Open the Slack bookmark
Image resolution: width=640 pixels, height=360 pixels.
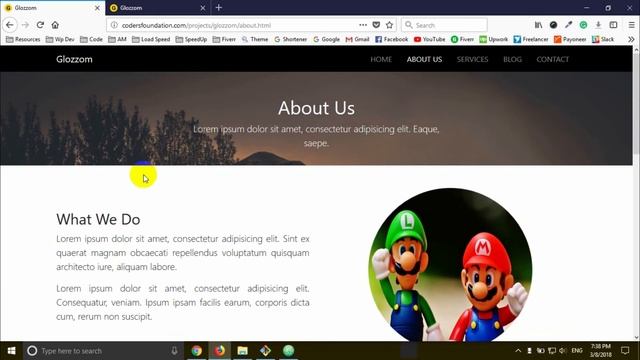[x=603, y=39]
